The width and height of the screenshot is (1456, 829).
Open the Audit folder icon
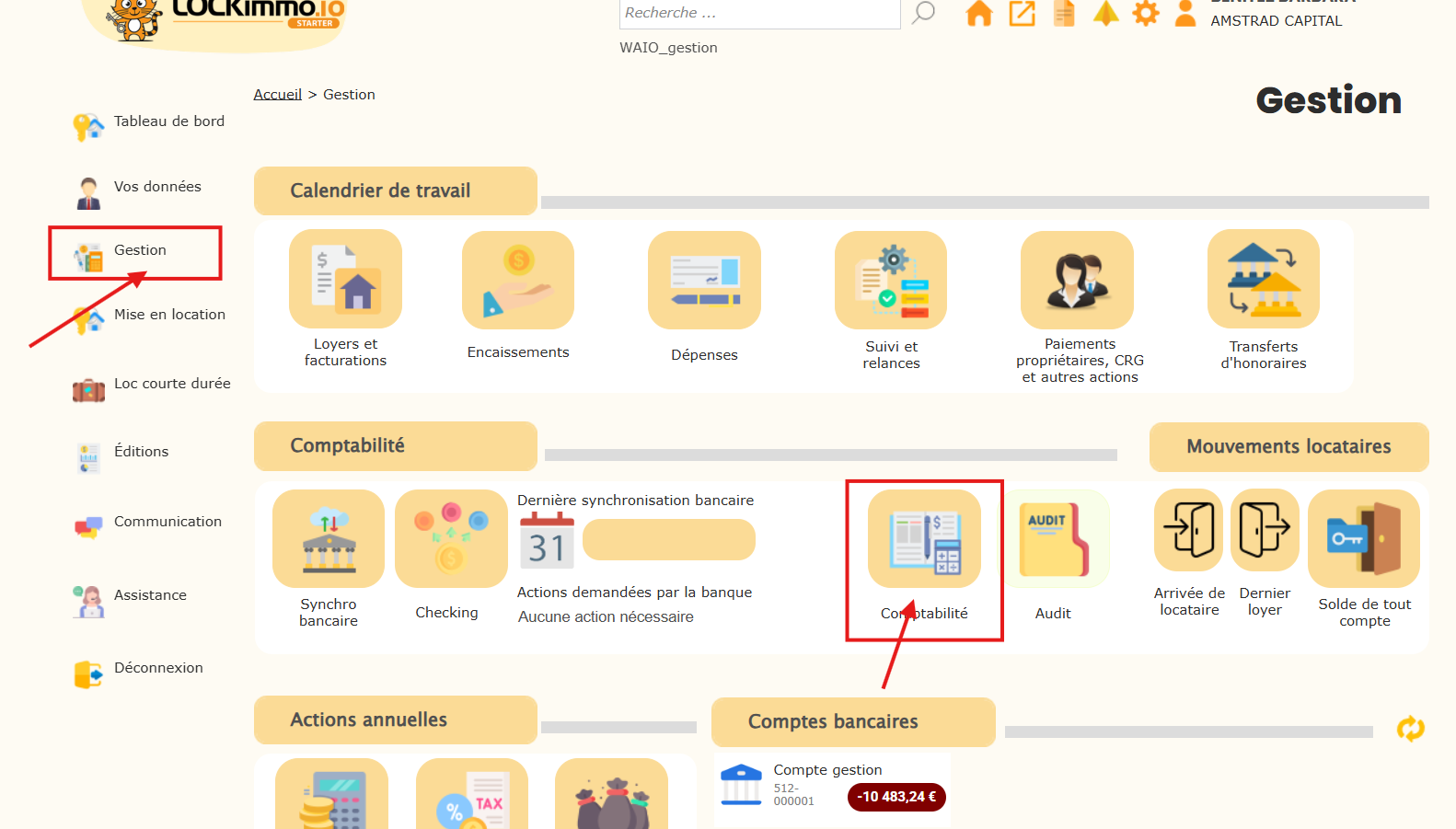pyautogui.click(x=1054, y=538)
